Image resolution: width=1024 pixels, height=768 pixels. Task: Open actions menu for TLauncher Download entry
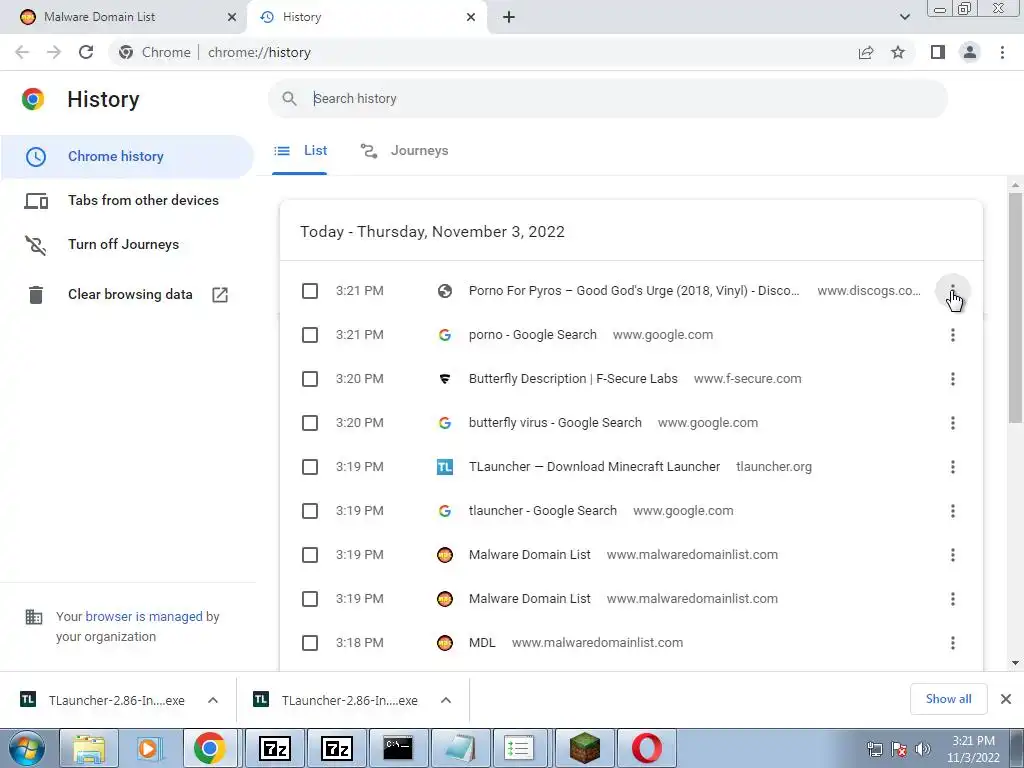coord(953,467)
